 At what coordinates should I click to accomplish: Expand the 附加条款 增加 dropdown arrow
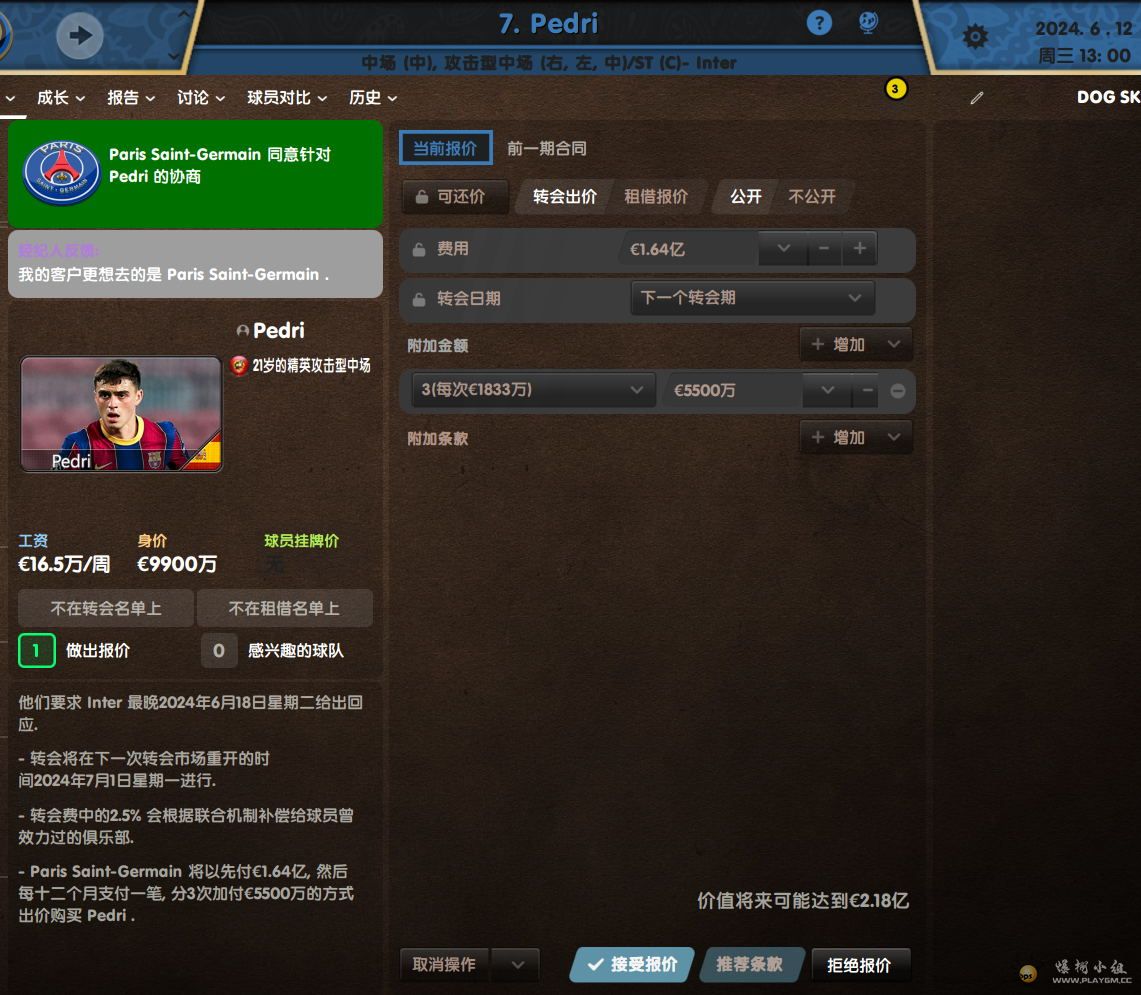click(894, 437)
